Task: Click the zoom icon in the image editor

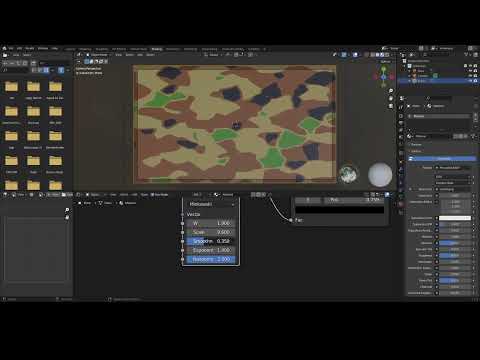Action: (x=67, y=210)
